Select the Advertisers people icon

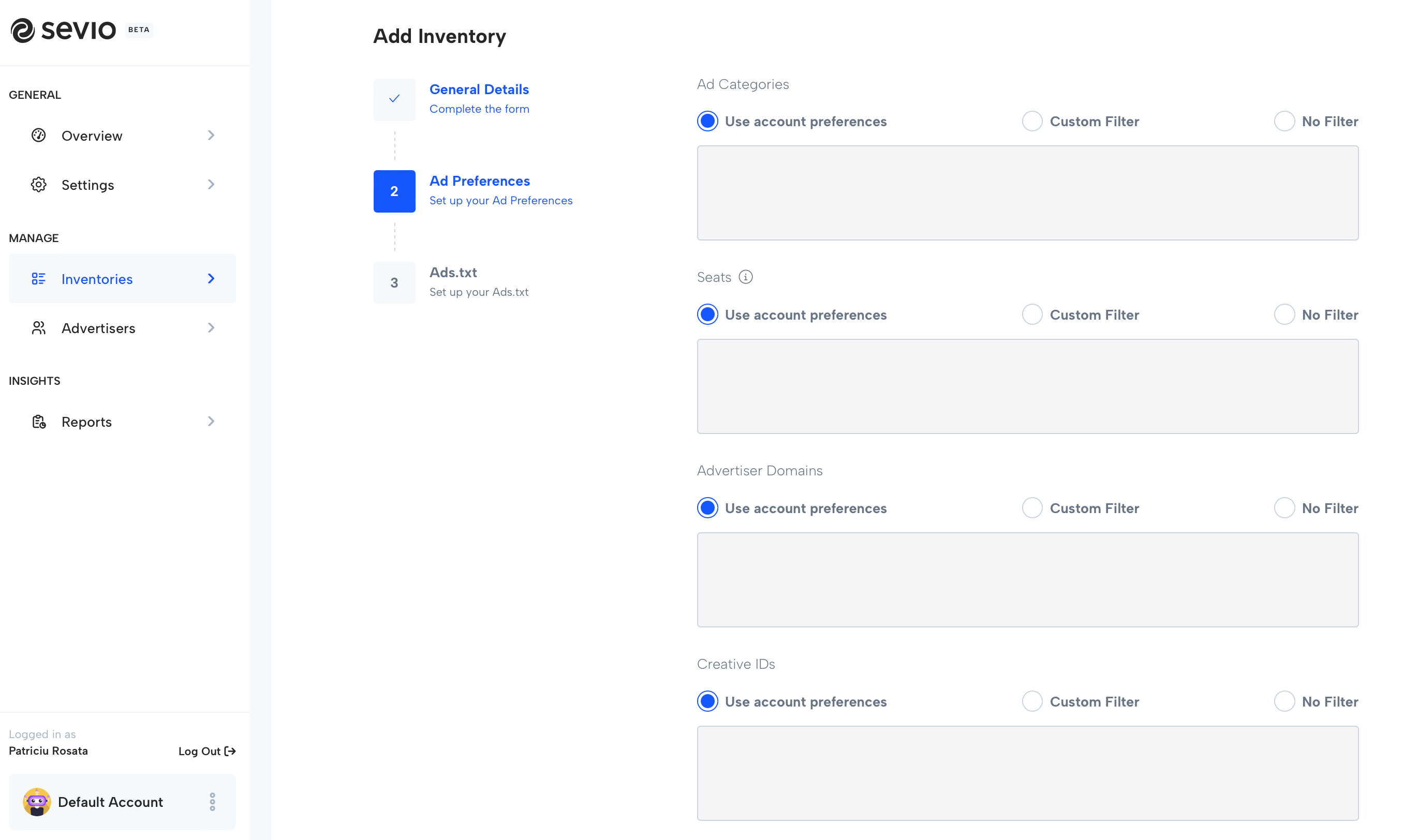[x=38, y=328]
